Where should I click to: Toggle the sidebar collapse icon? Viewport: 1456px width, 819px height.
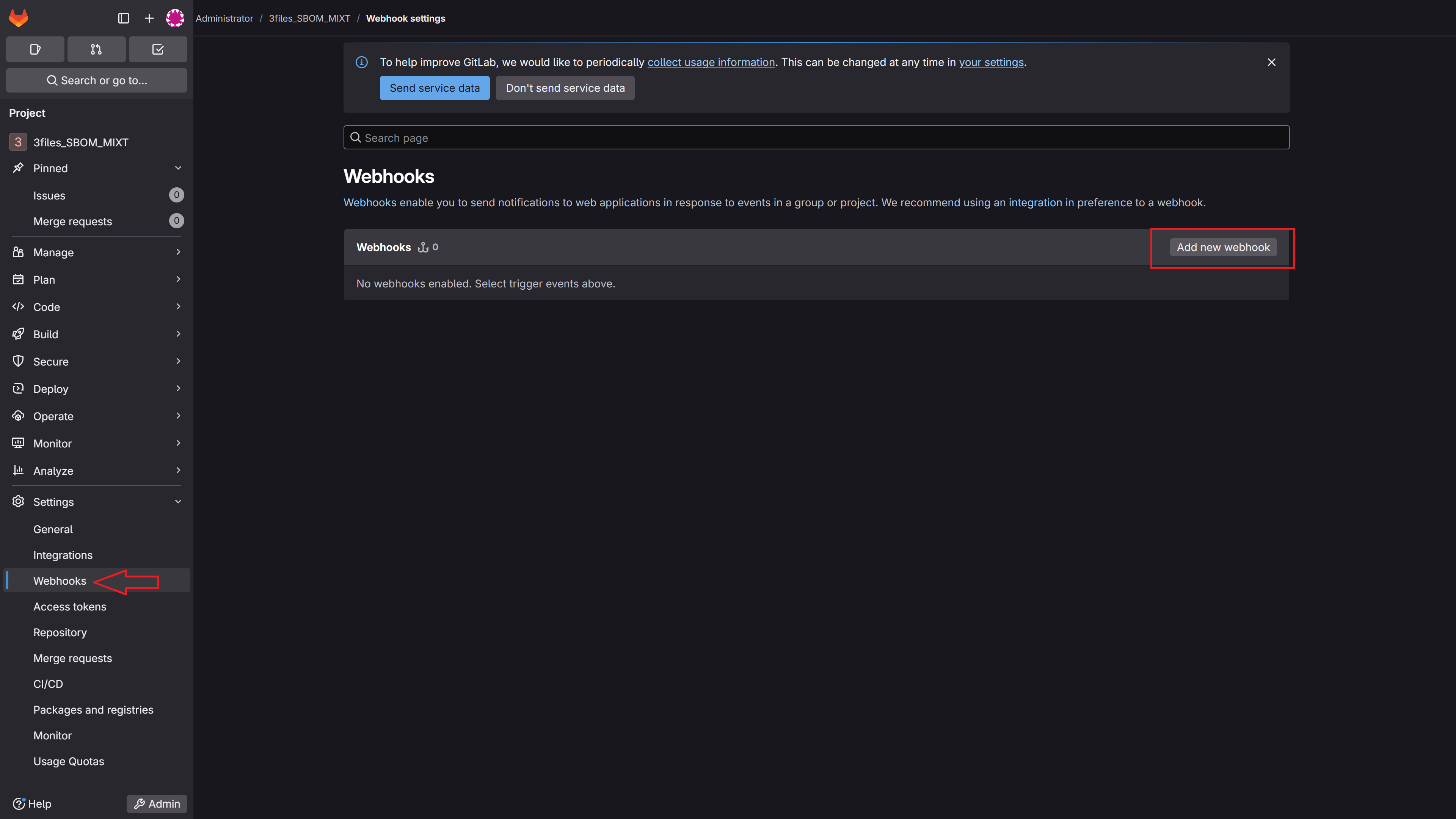(x=123, y=18)
